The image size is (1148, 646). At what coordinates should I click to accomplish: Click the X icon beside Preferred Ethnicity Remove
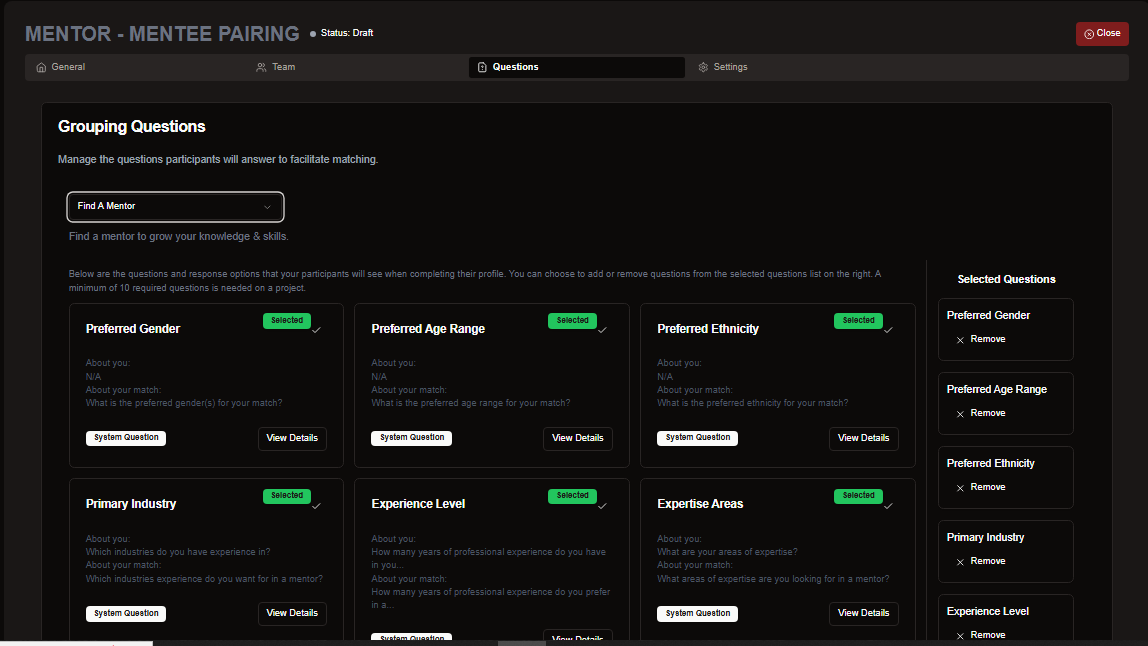click(x=960, y=488)
